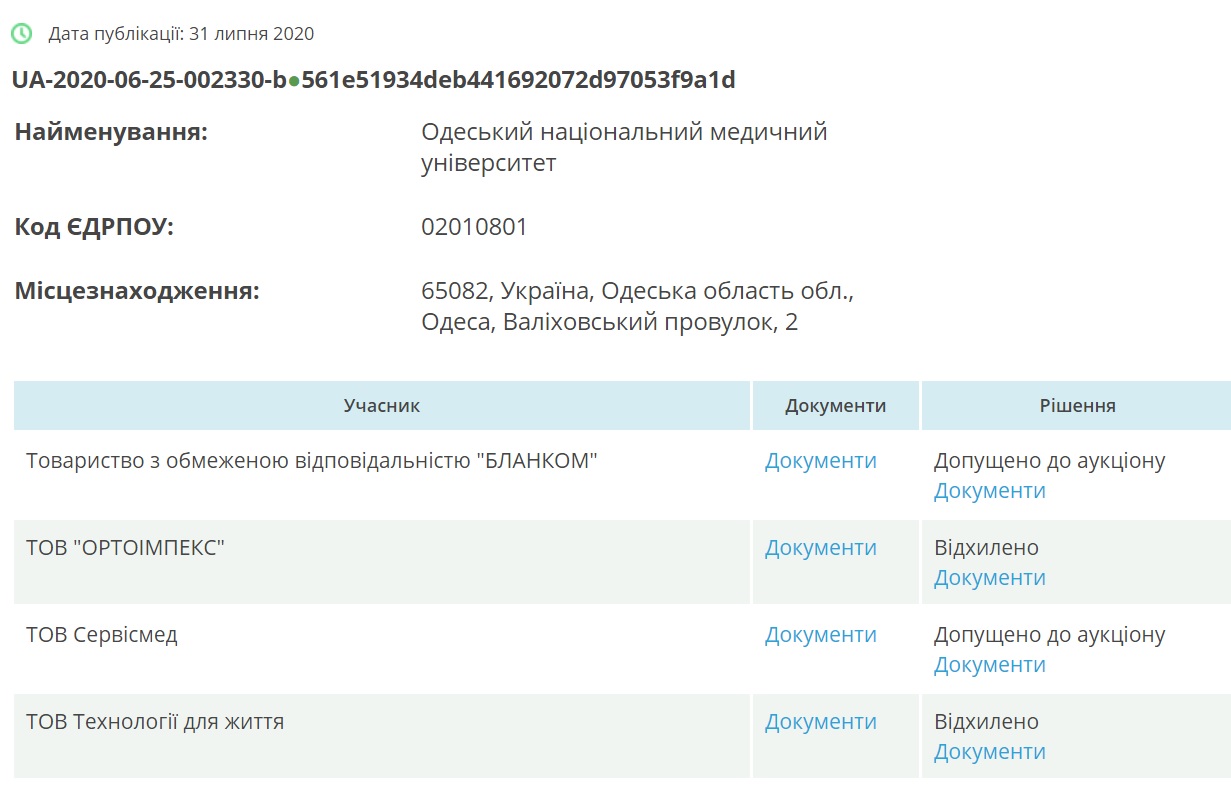
Task: Click the green dot in tender ID
Action: [x=294, y=81]
